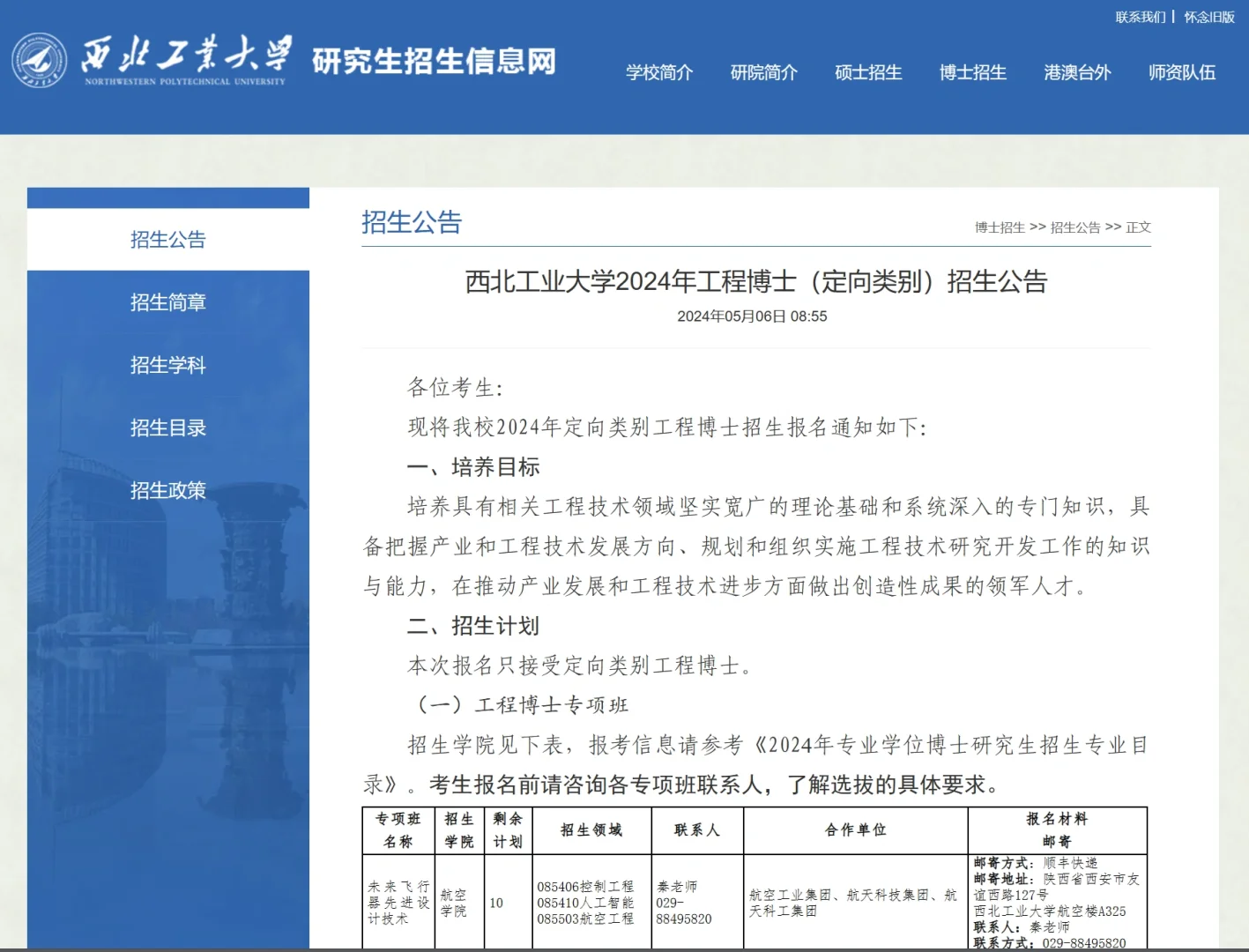Select 招生公告 in the sidebar
The height and width of the screenshot is (952, 1249).
[x=168, y=240]
